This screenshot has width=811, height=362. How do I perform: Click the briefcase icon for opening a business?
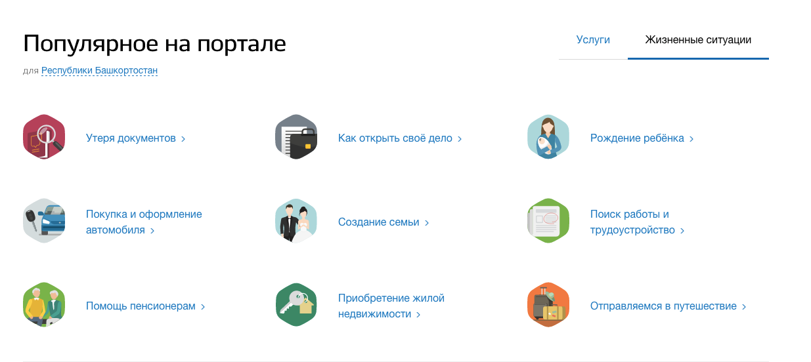pos(296,137)
